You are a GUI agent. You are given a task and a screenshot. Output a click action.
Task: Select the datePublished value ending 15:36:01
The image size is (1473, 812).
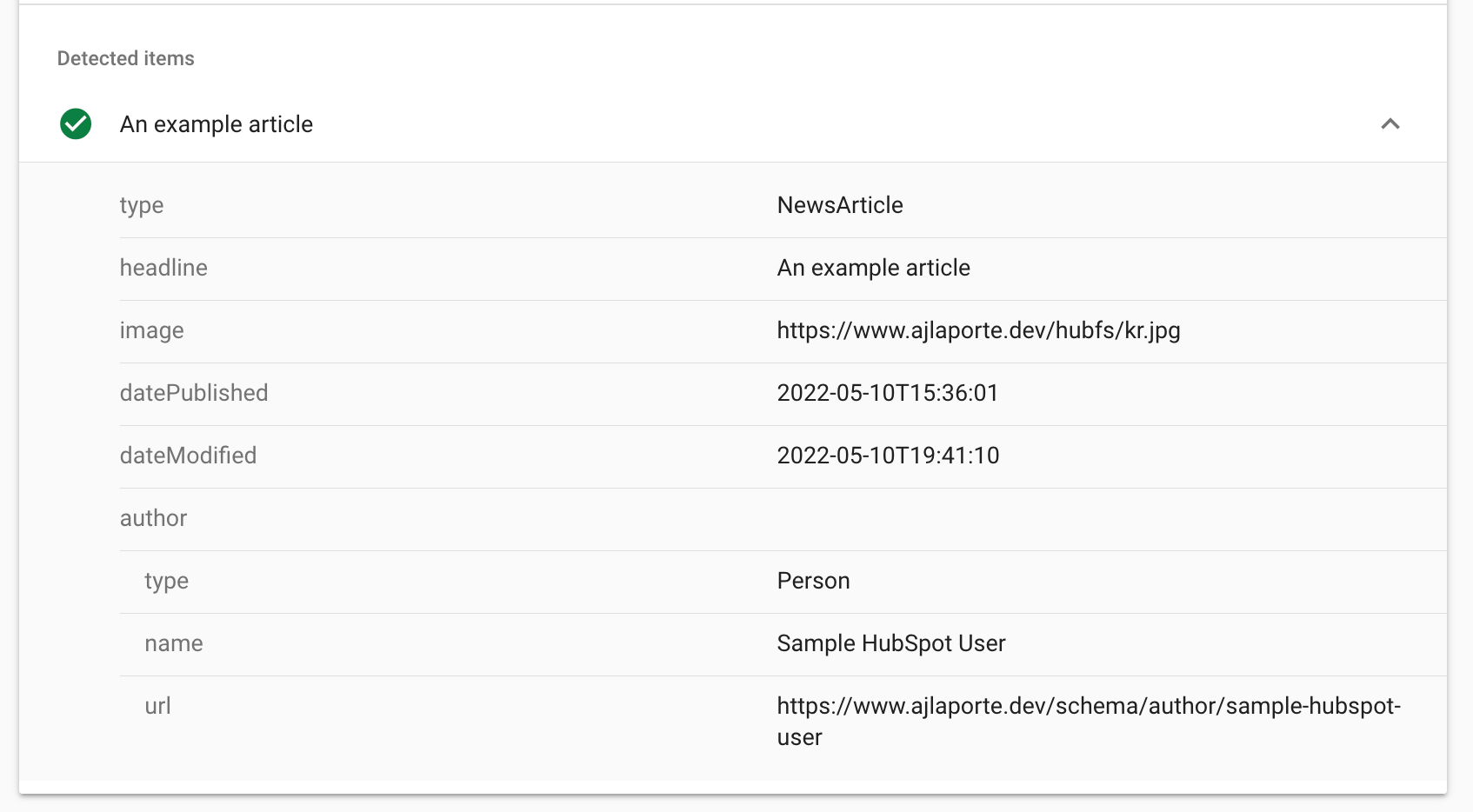point(887,393)
